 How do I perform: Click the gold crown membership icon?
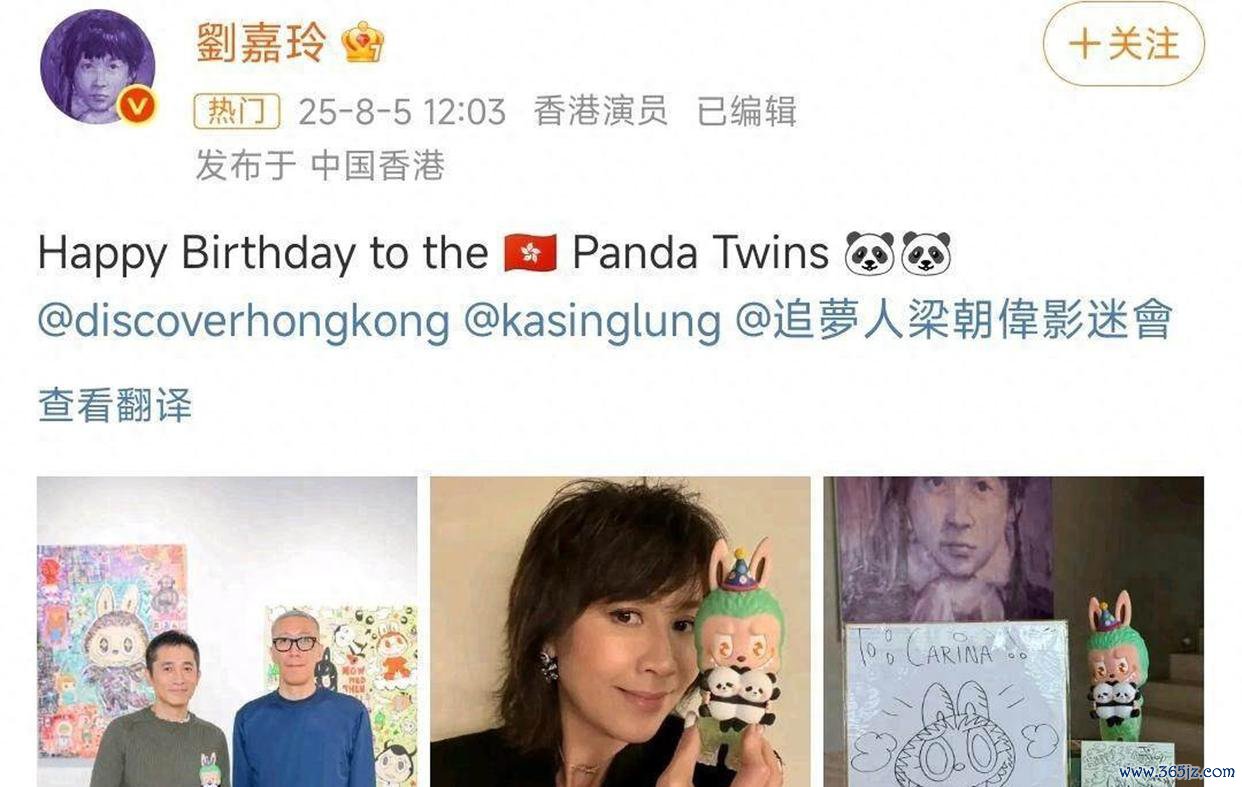(362, 43)
